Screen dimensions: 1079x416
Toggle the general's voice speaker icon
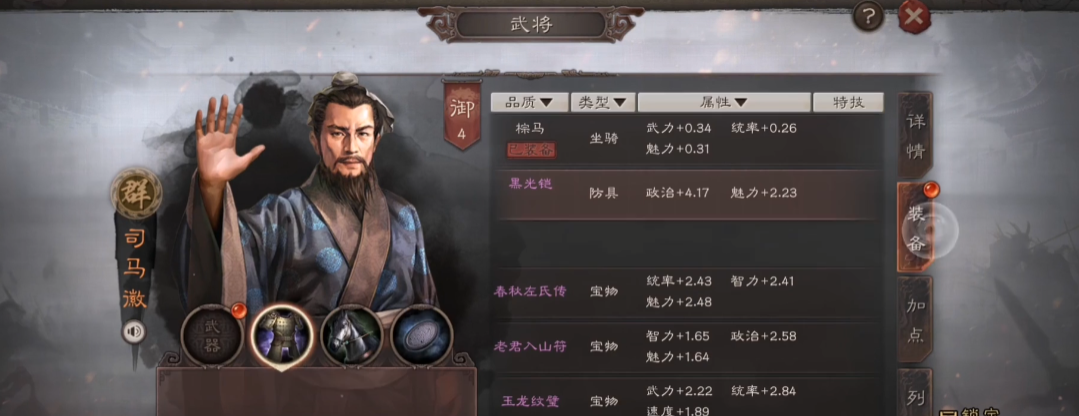(x=135, y=333)
